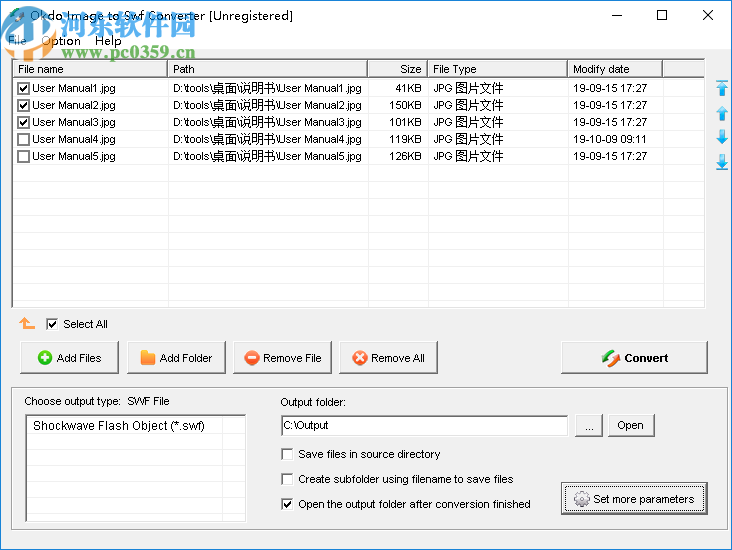The height and width of the screenshot is (550, 732).
Task: Click the path cell of User Manual2.jpg
Action: 267,105
